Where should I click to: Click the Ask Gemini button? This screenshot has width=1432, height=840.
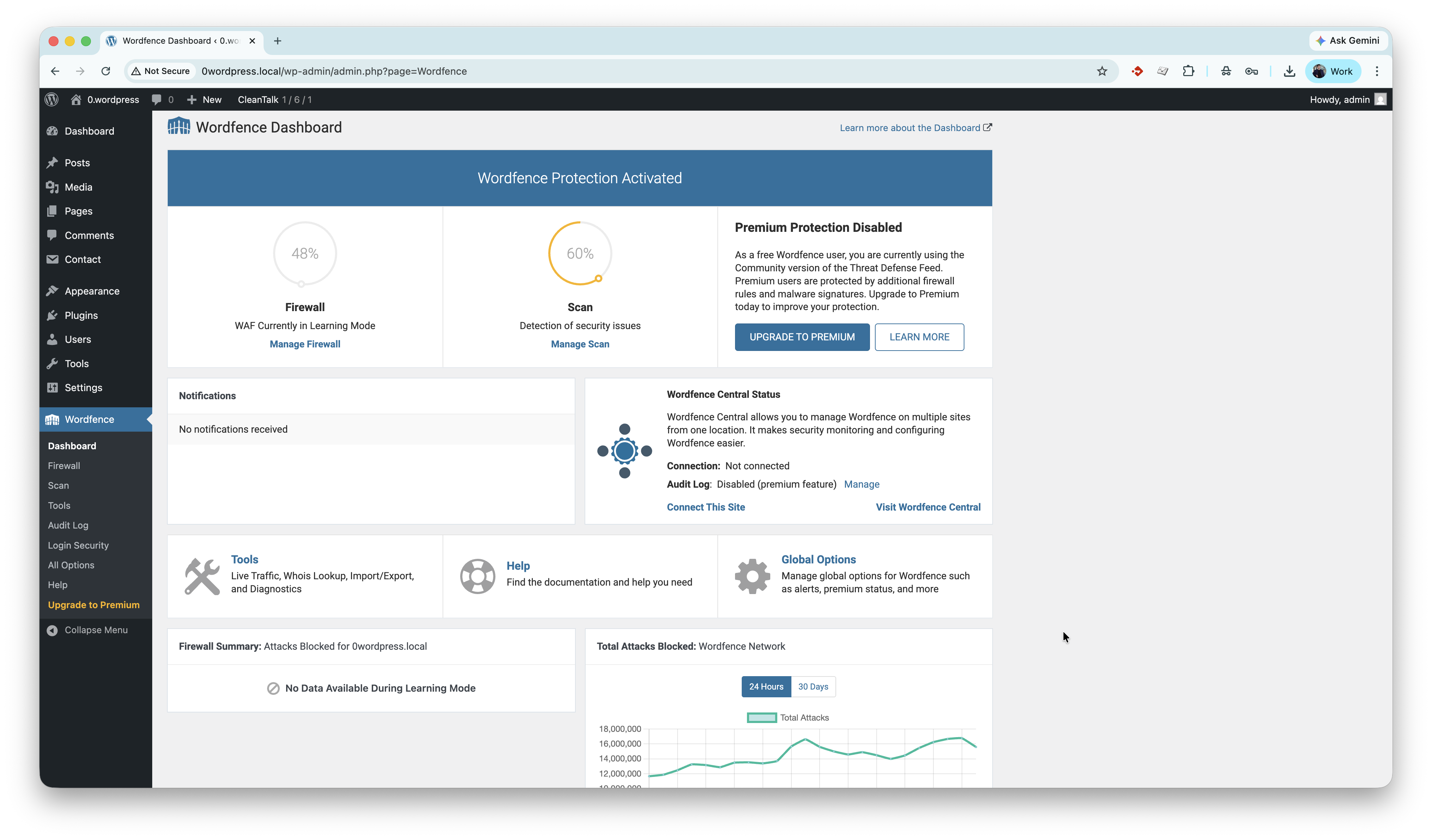pyautogui.click(x=1348, y=41)
